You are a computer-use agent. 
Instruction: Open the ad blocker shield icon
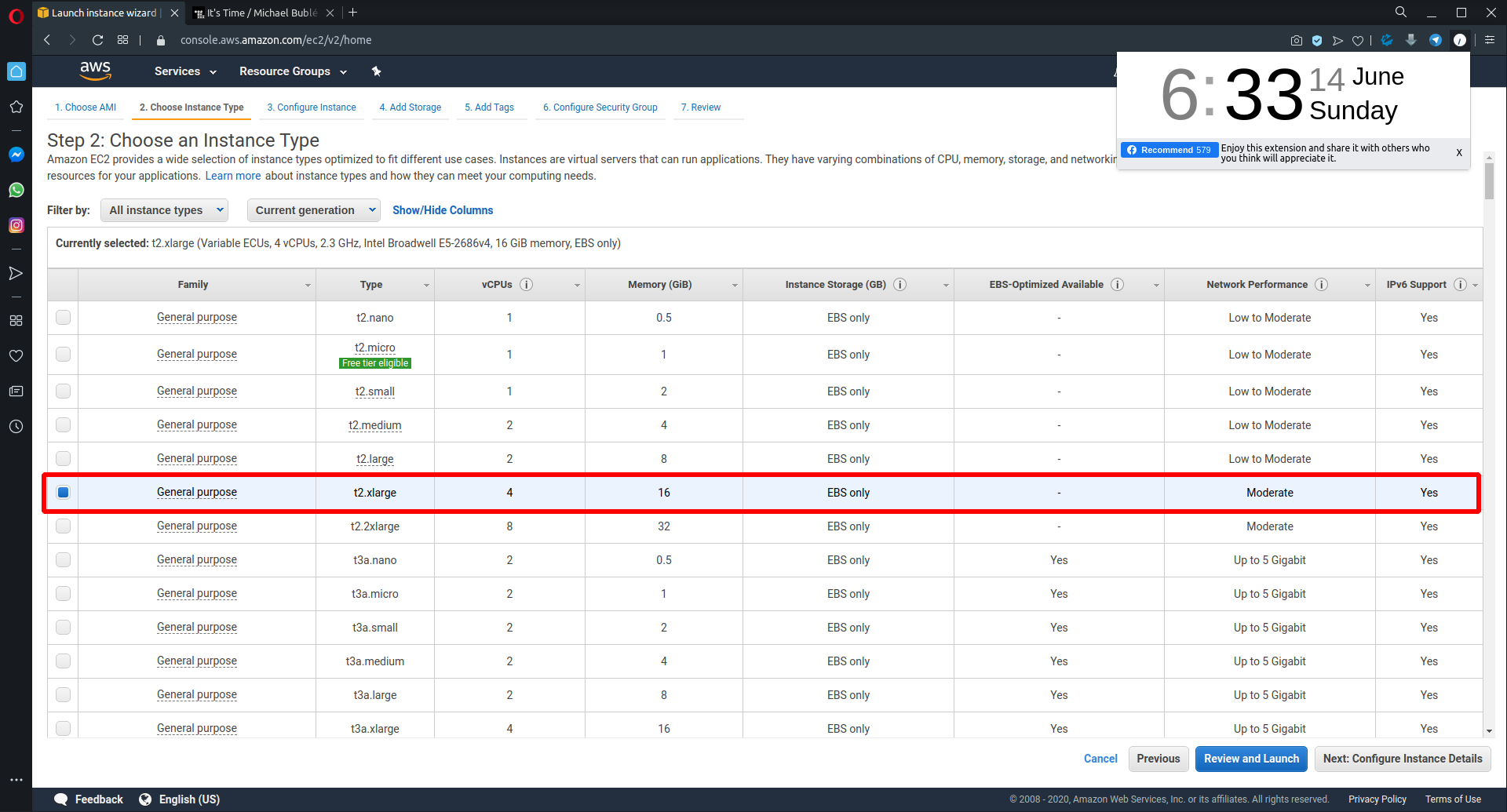[x=1317, y=40]
